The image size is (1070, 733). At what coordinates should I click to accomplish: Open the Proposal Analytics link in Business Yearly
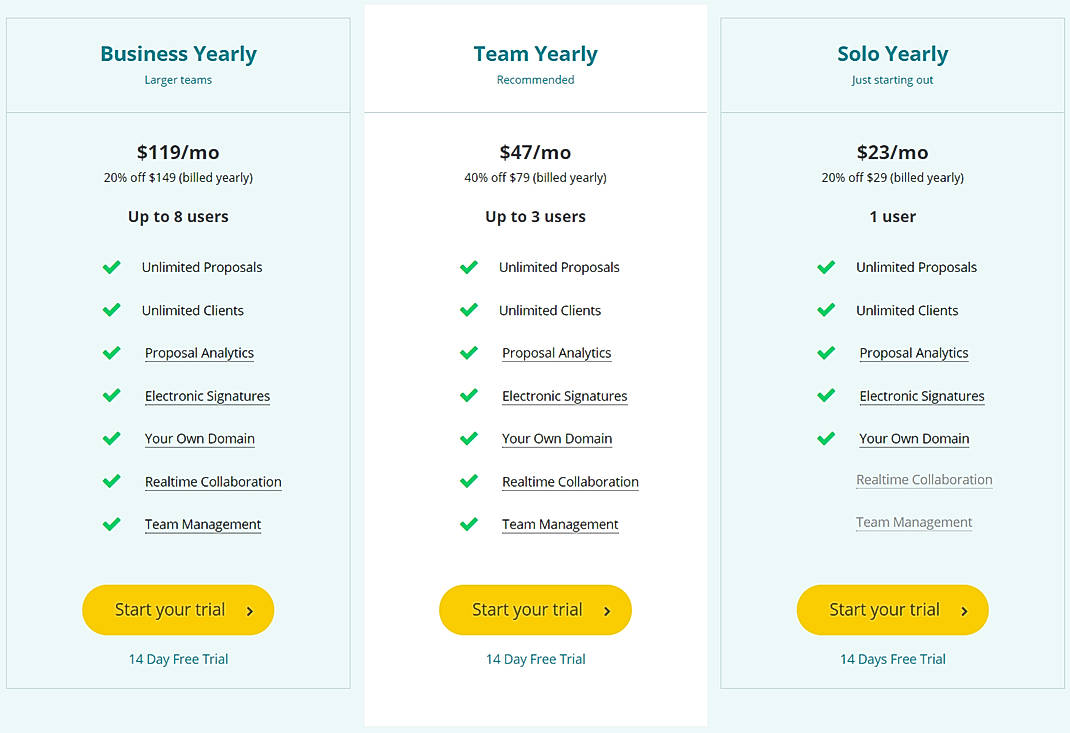point(199,353)
